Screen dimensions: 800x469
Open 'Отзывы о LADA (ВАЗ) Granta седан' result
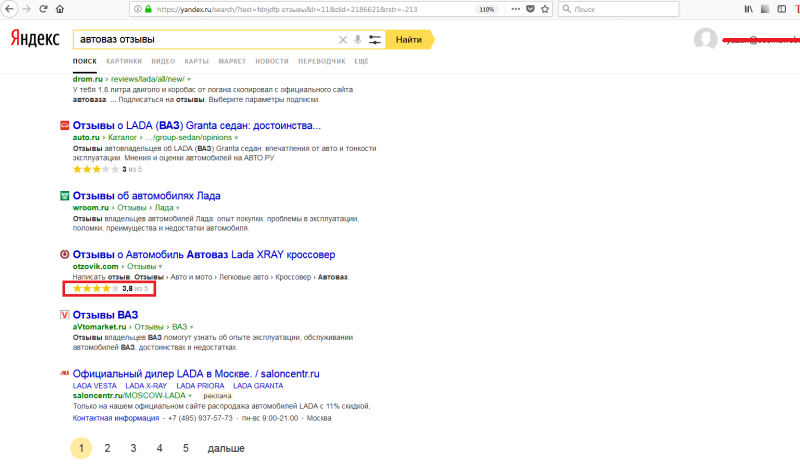click(196, 126)
